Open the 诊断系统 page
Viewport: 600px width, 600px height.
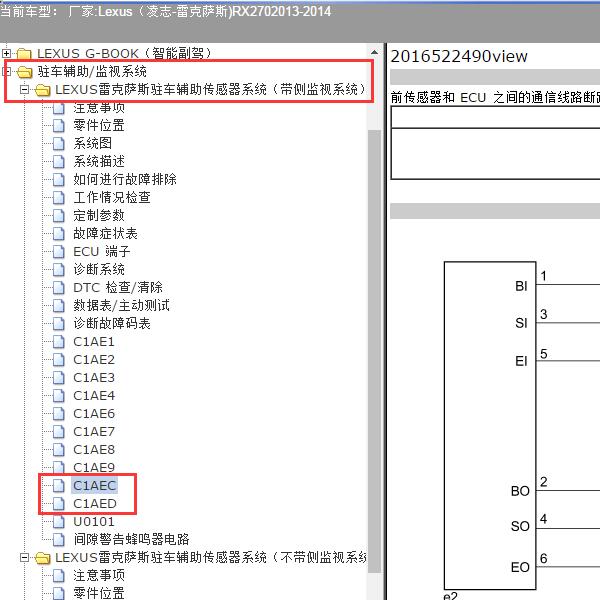pos(99,269)
